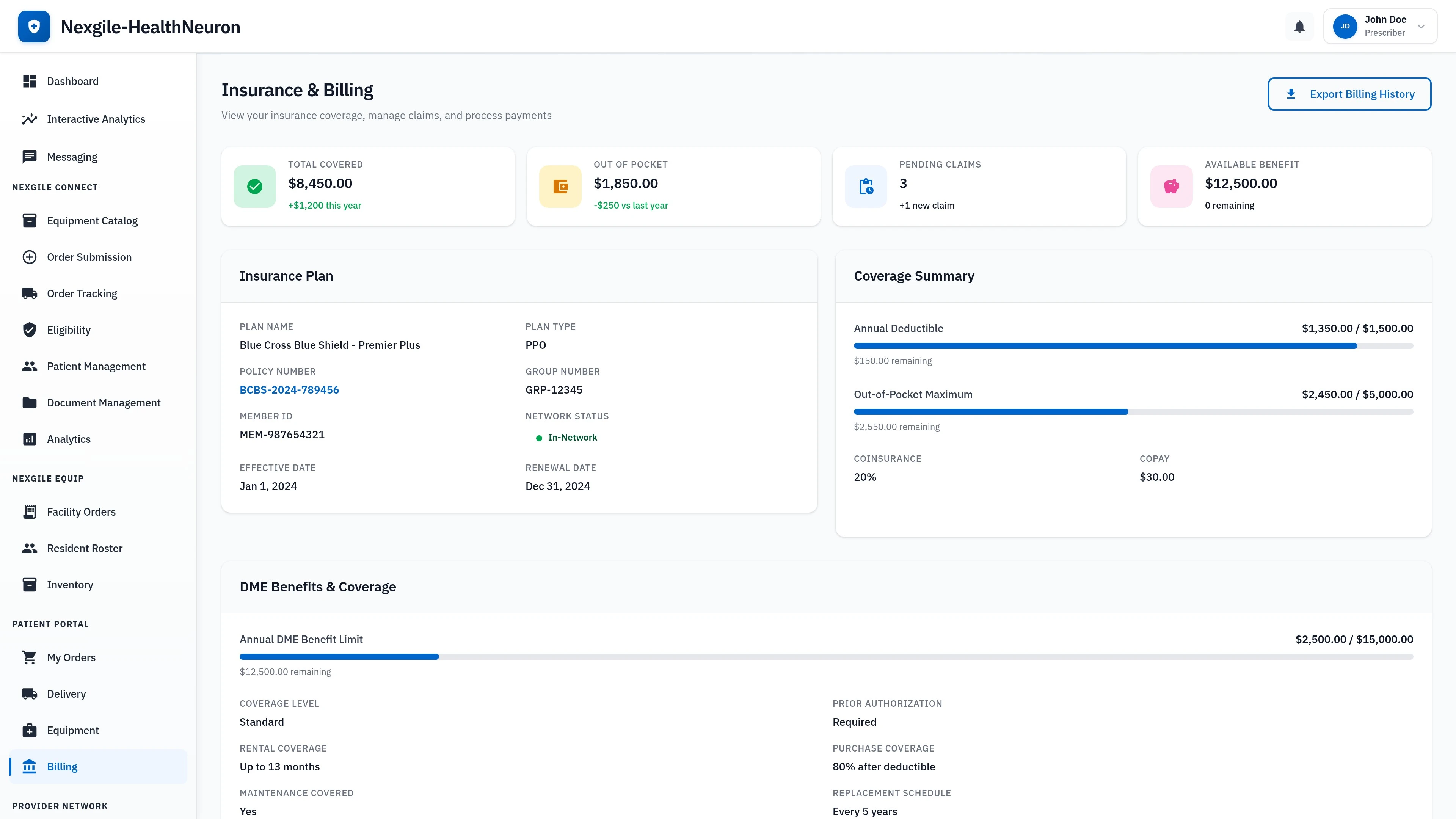Open the Nexgile-HealthNeuron shield logo
Screen dimensions: 1456x819
34,26
